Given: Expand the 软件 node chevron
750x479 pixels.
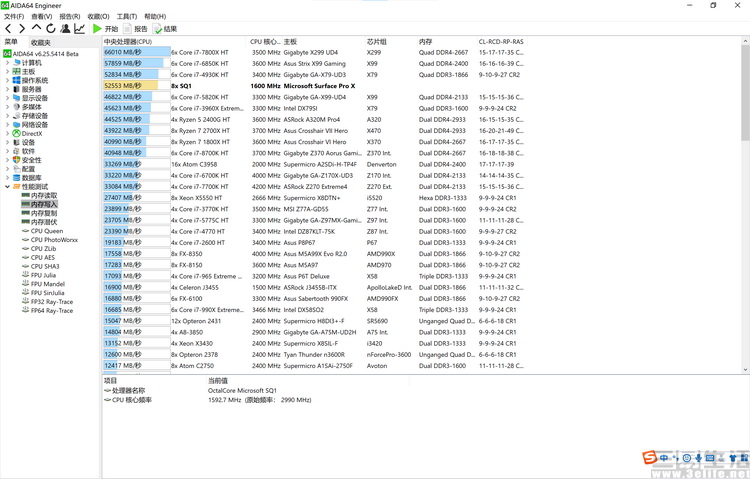Looking at the screenshot, I should (8, 151).
